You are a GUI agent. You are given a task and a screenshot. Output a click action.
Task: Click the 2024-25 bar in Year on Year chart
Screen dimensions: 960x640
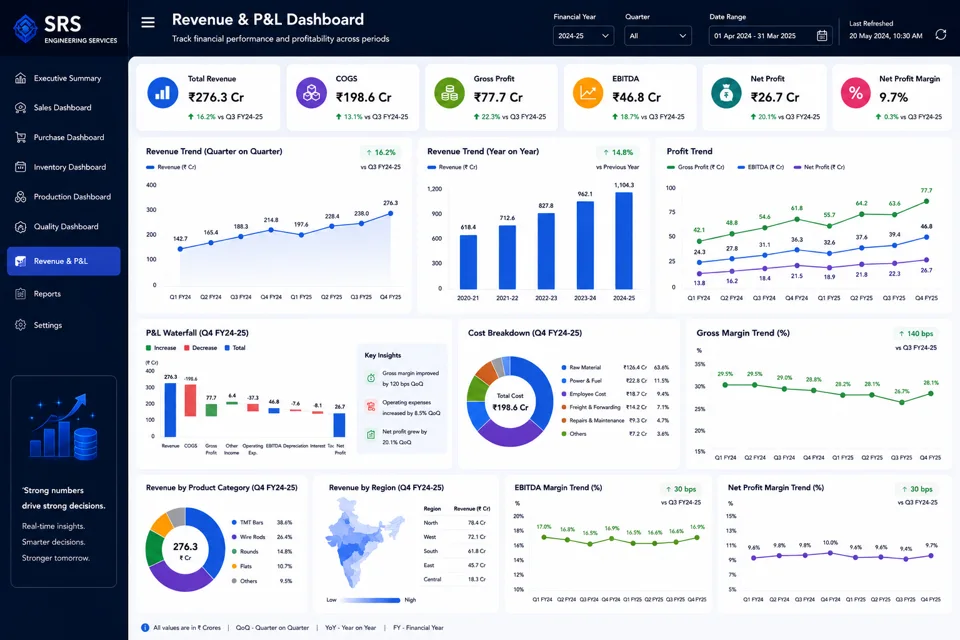[624, 241]
